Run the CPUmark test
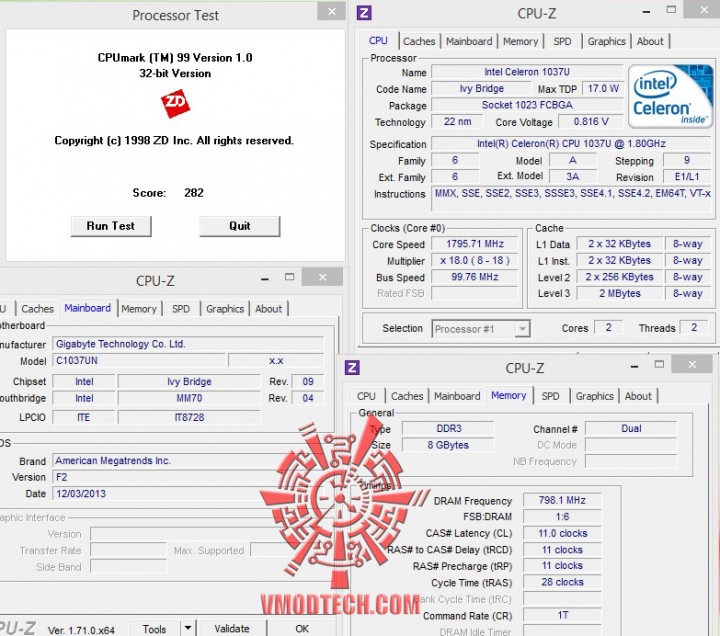The image size is (720, 636). [x=111, y=226]
